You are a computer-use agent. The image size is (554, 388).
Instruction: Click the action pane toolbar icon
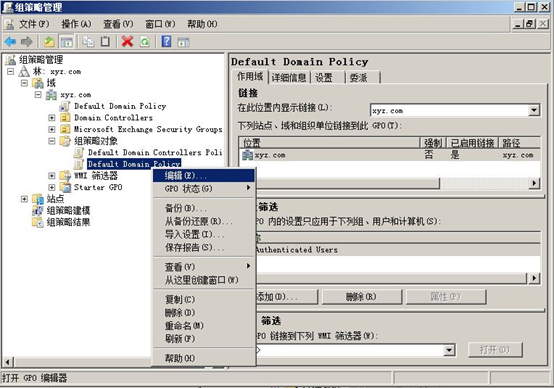[x=183, y=42]
